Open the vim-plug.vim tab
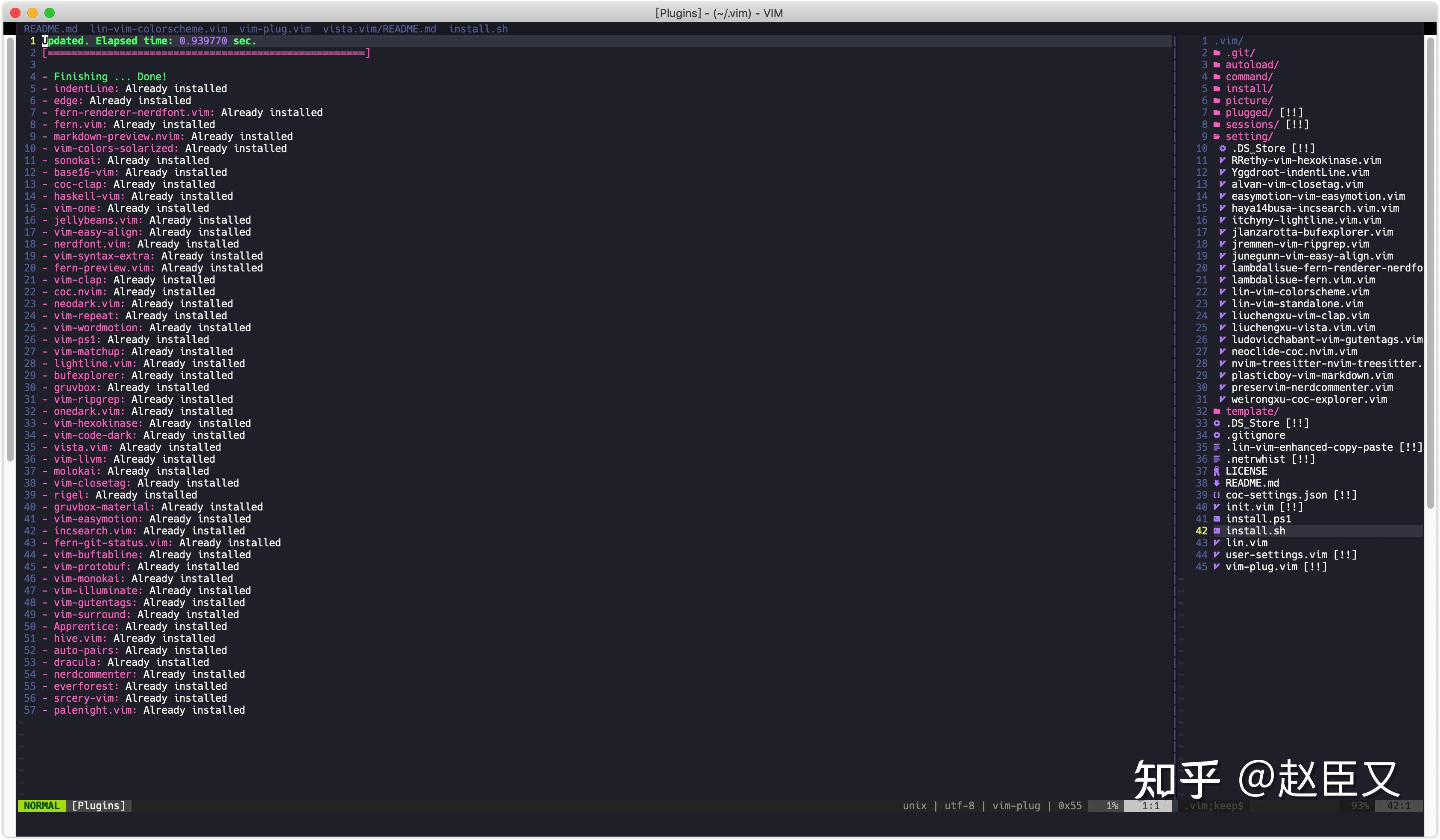1440x840 pixels. [275, 29]
